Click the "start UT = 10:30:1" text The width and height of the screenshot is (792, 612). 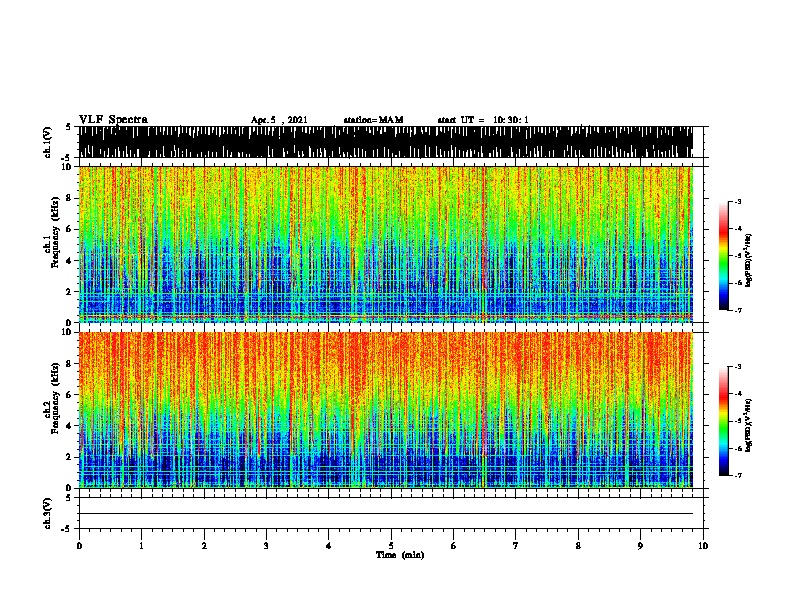[x=483, y=120]
